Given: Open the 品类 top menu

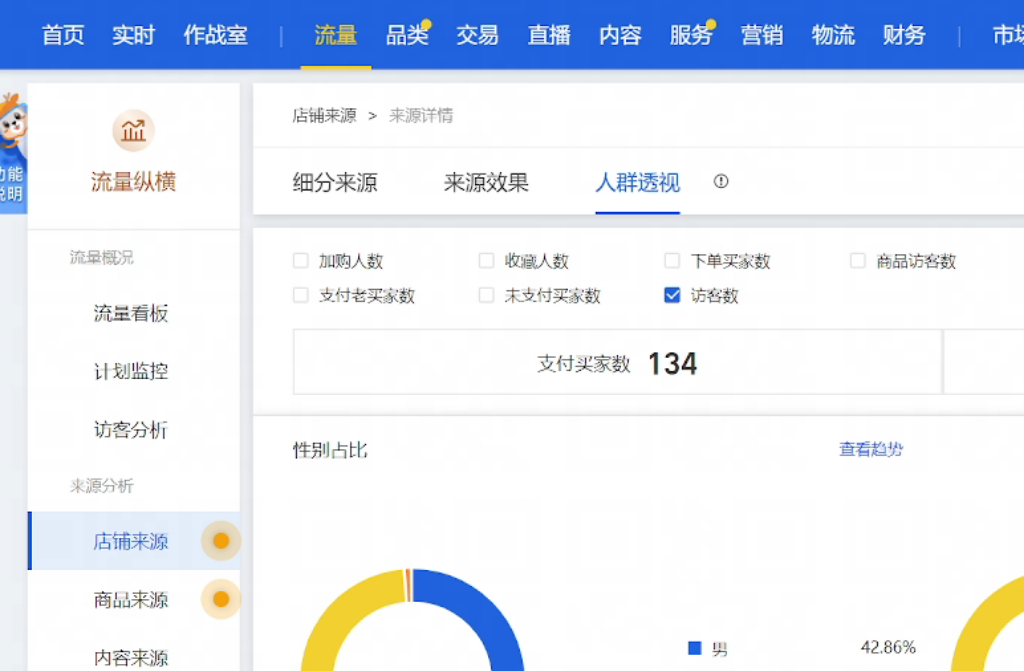Looking at the screenshot, I should click(407, 35).
